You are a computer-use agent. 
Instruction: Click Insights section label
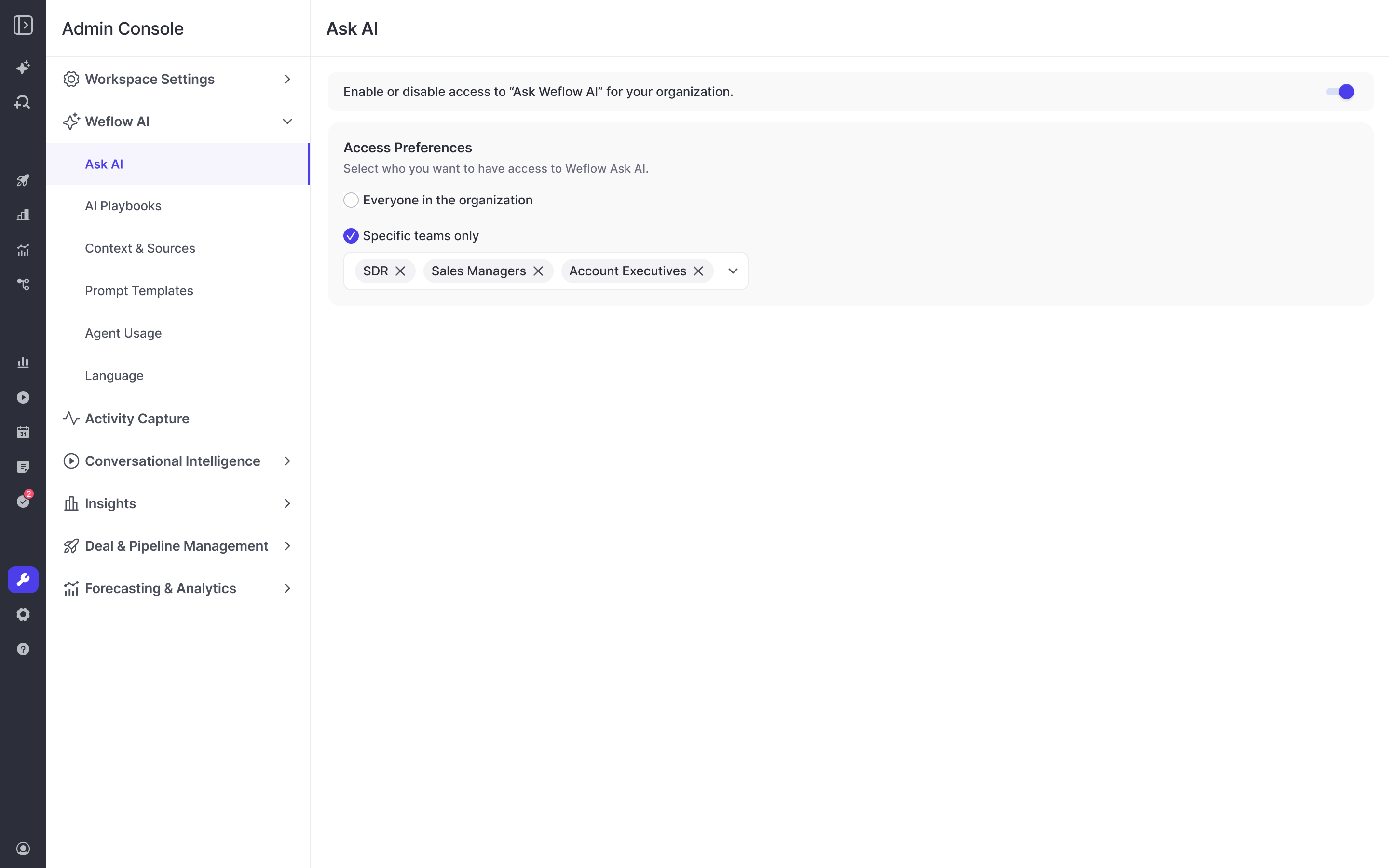110,503
